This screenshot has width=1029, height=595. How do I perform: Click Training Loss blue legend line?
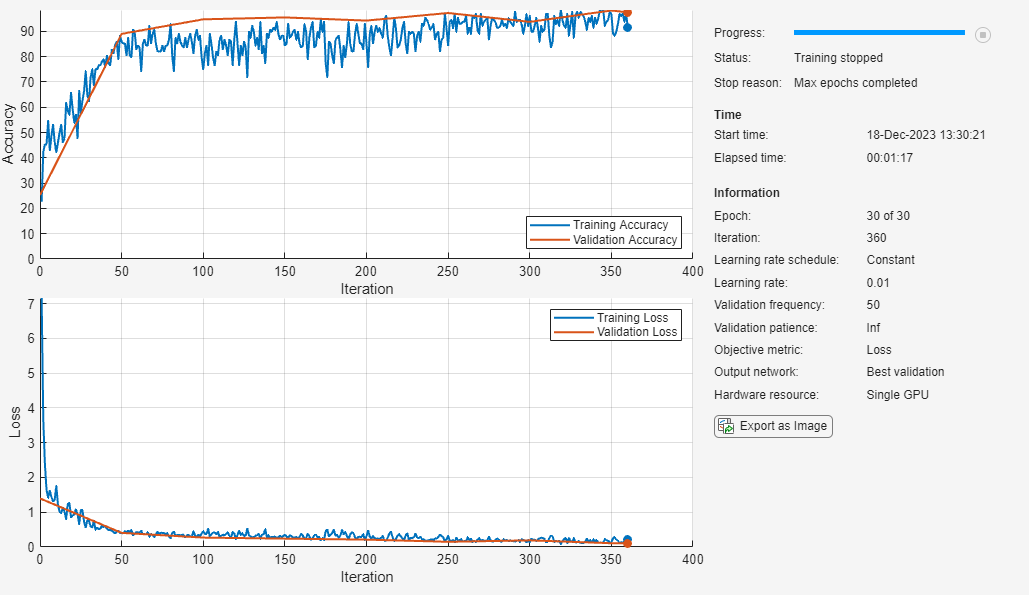point(573,318)
